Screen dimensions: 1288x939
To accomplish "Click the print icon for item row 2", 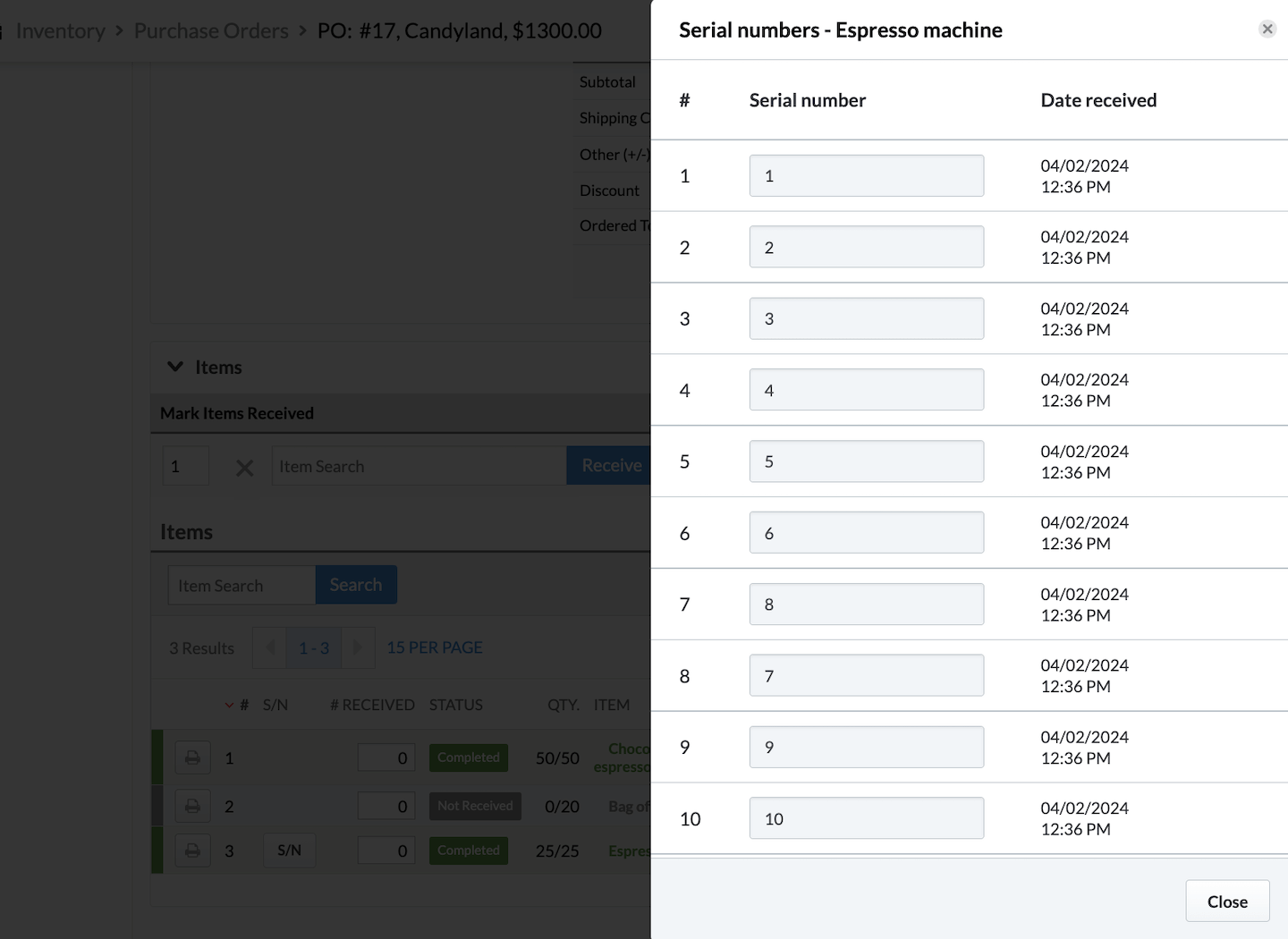I will [x=192, y=806].
